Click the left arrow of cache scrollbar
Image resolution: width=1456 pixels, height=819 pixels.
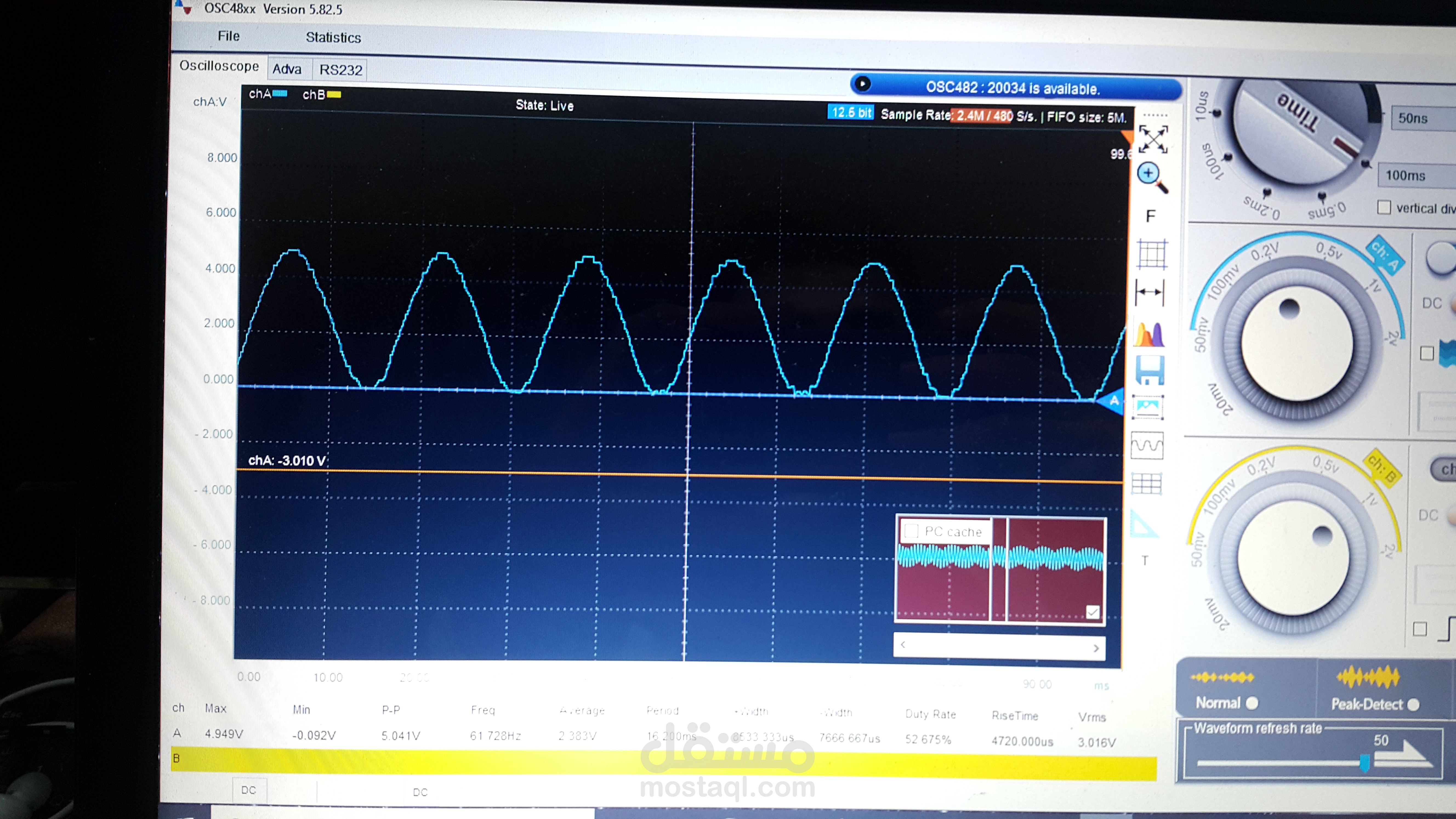[903, 644]
